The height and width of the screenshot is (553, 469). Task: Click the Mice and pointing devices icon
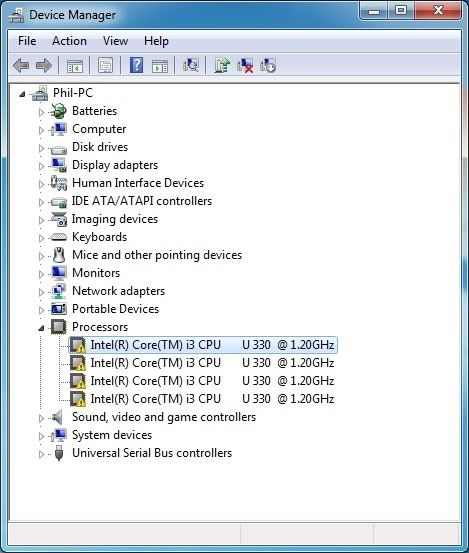59,255
